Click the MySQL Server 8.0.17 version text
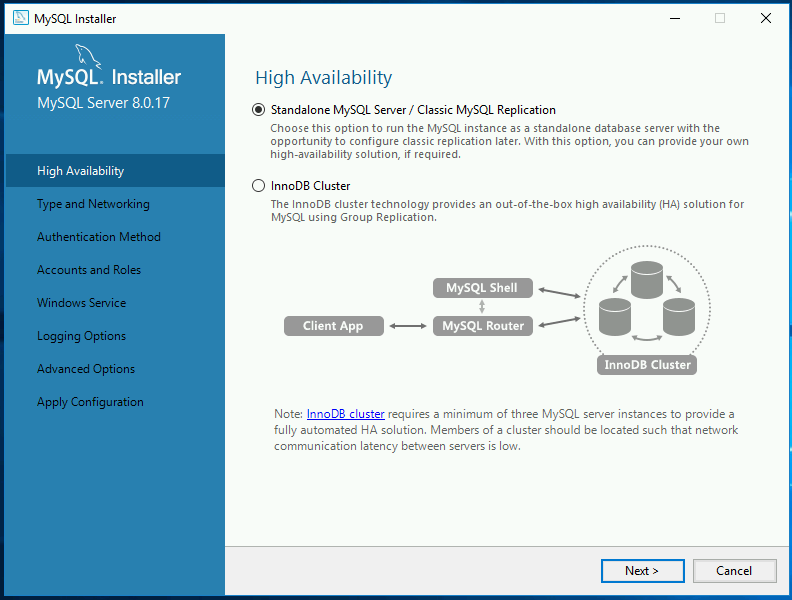The height and width of the screenshot is (600, 792). pyautogui.click(x=104, y=103)
